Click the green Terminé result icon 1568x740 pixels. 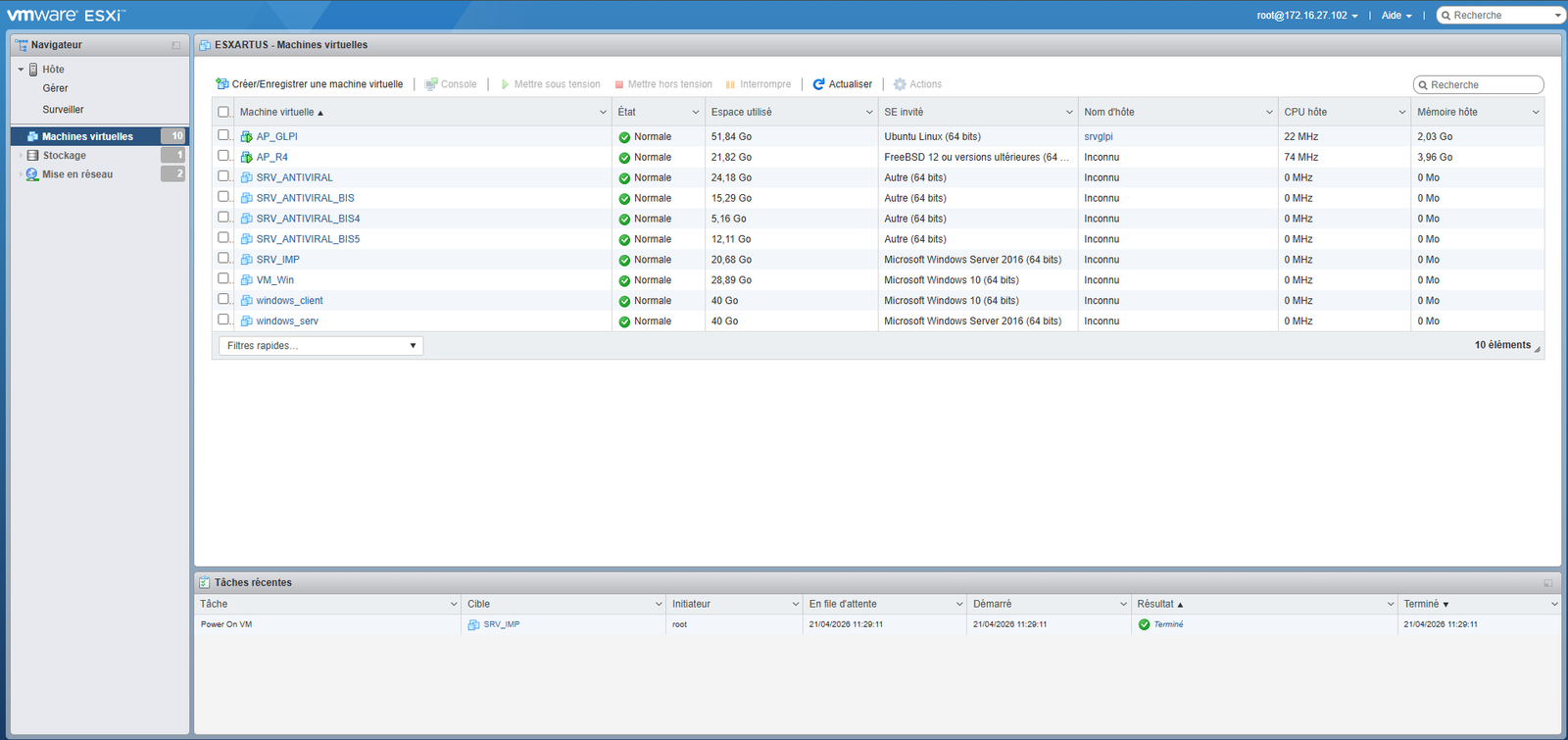tap(1144, 624)
